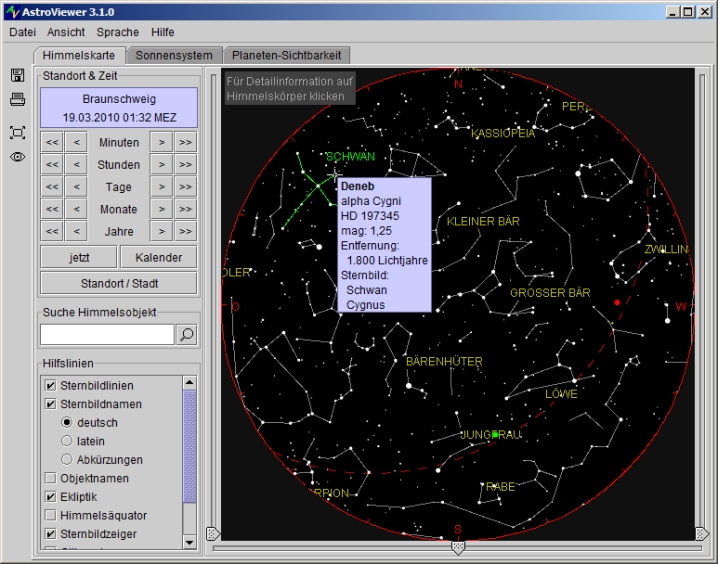This screenshot has width=718, height=564.
Task: Enable the Objektnamen checkbox
Action: click(51, 479)
